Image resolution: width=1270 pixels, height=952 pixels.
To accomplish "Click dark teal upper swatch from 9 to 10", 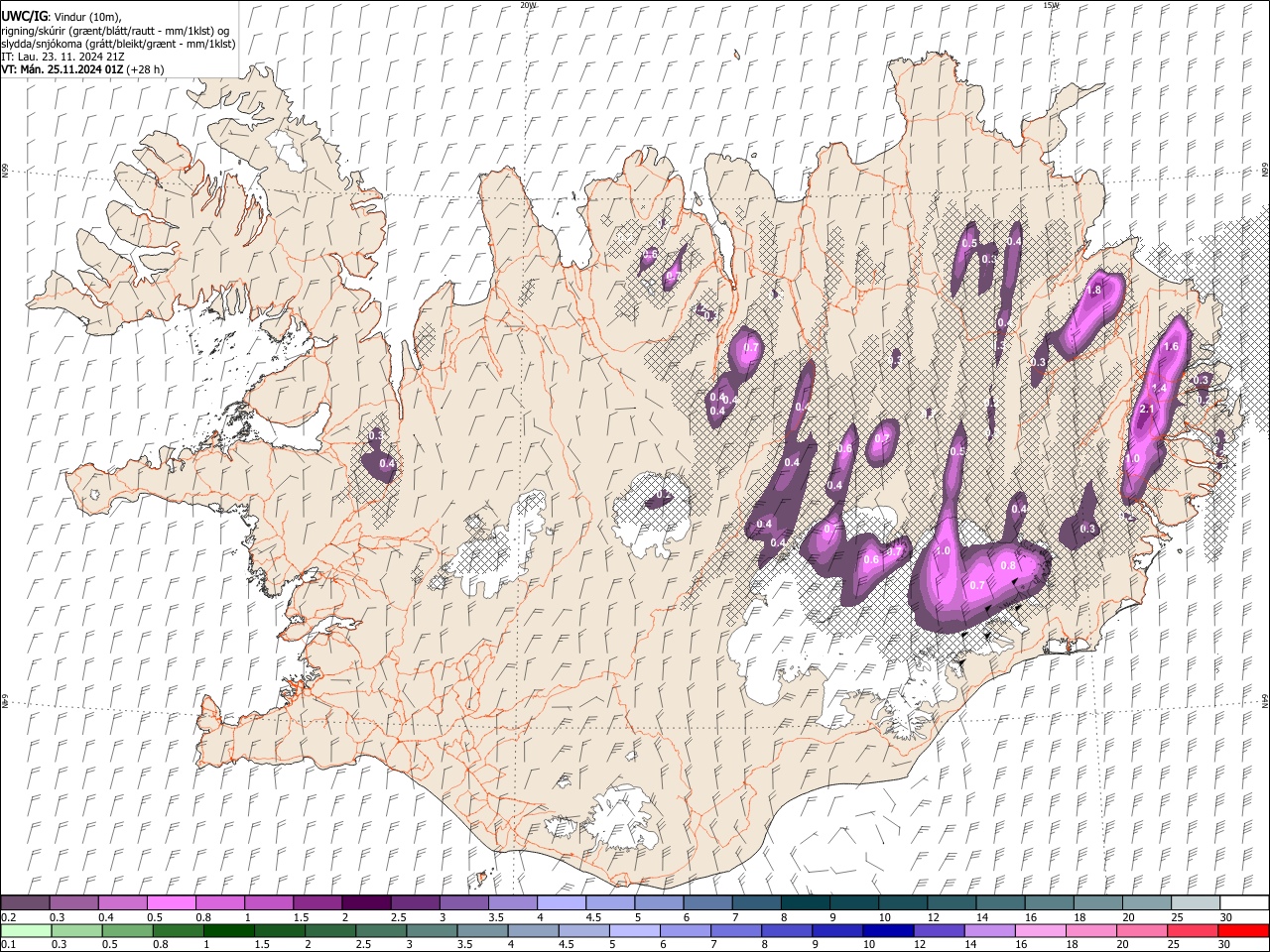I will coord(853,903).
